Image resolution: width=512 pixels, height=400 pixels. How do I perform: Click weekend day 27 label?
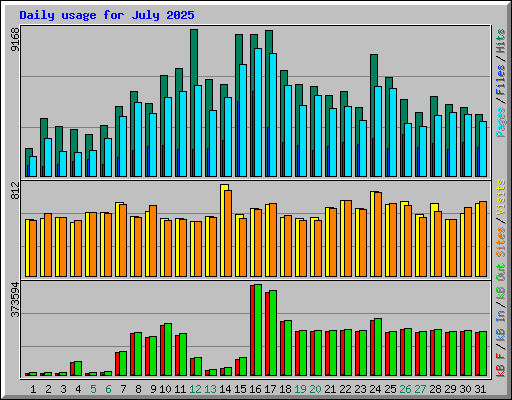(420, 389)
